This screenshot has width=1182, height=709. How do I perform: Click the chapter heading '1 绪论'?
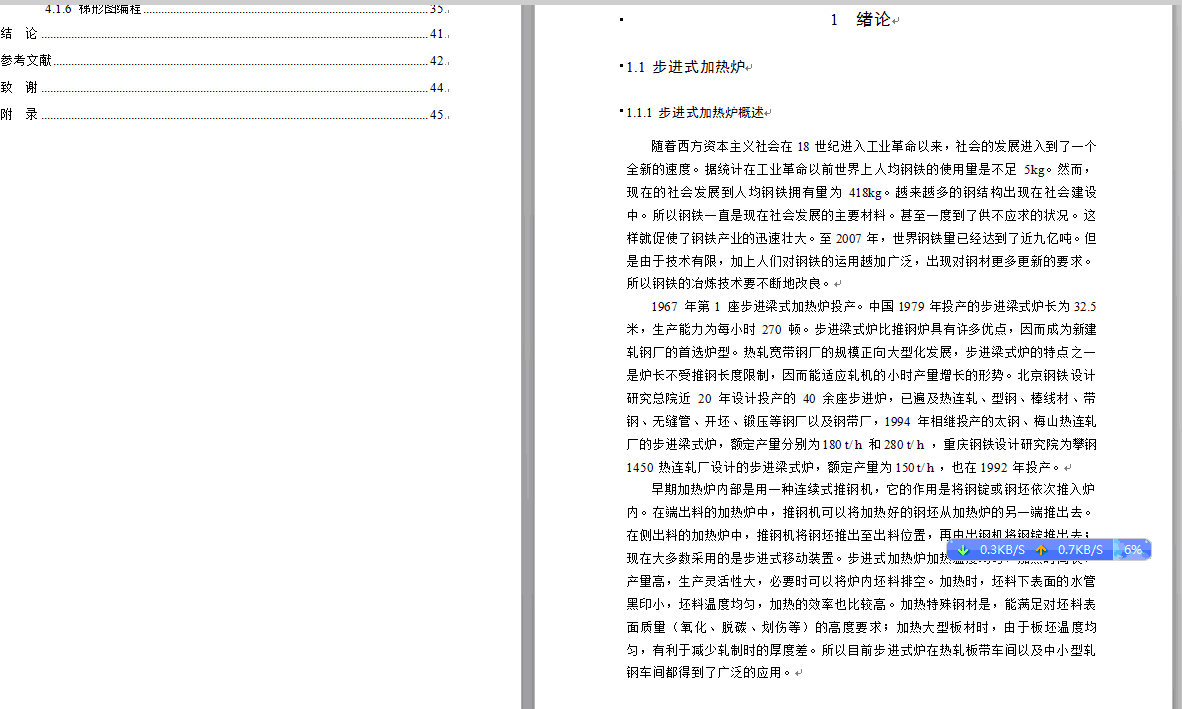(x=860, y=20)
